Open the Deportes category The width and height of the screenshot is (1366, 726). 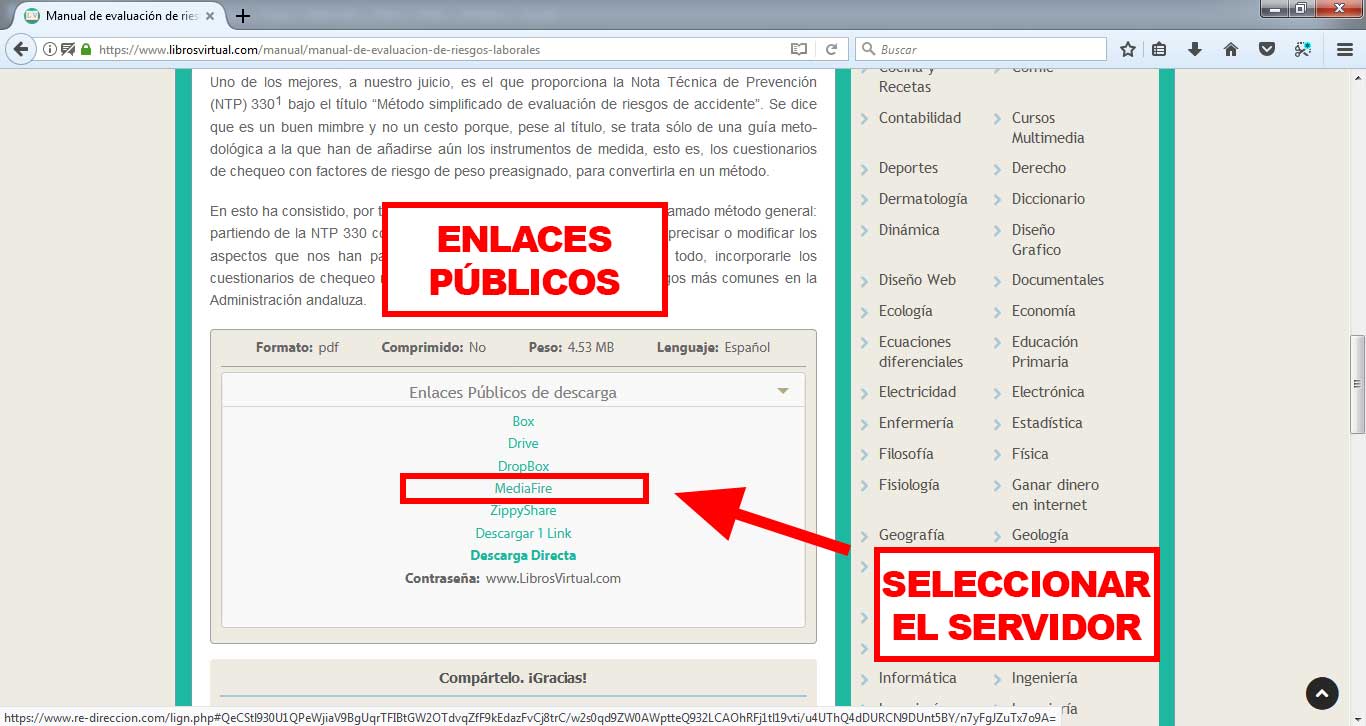[908, 167]
